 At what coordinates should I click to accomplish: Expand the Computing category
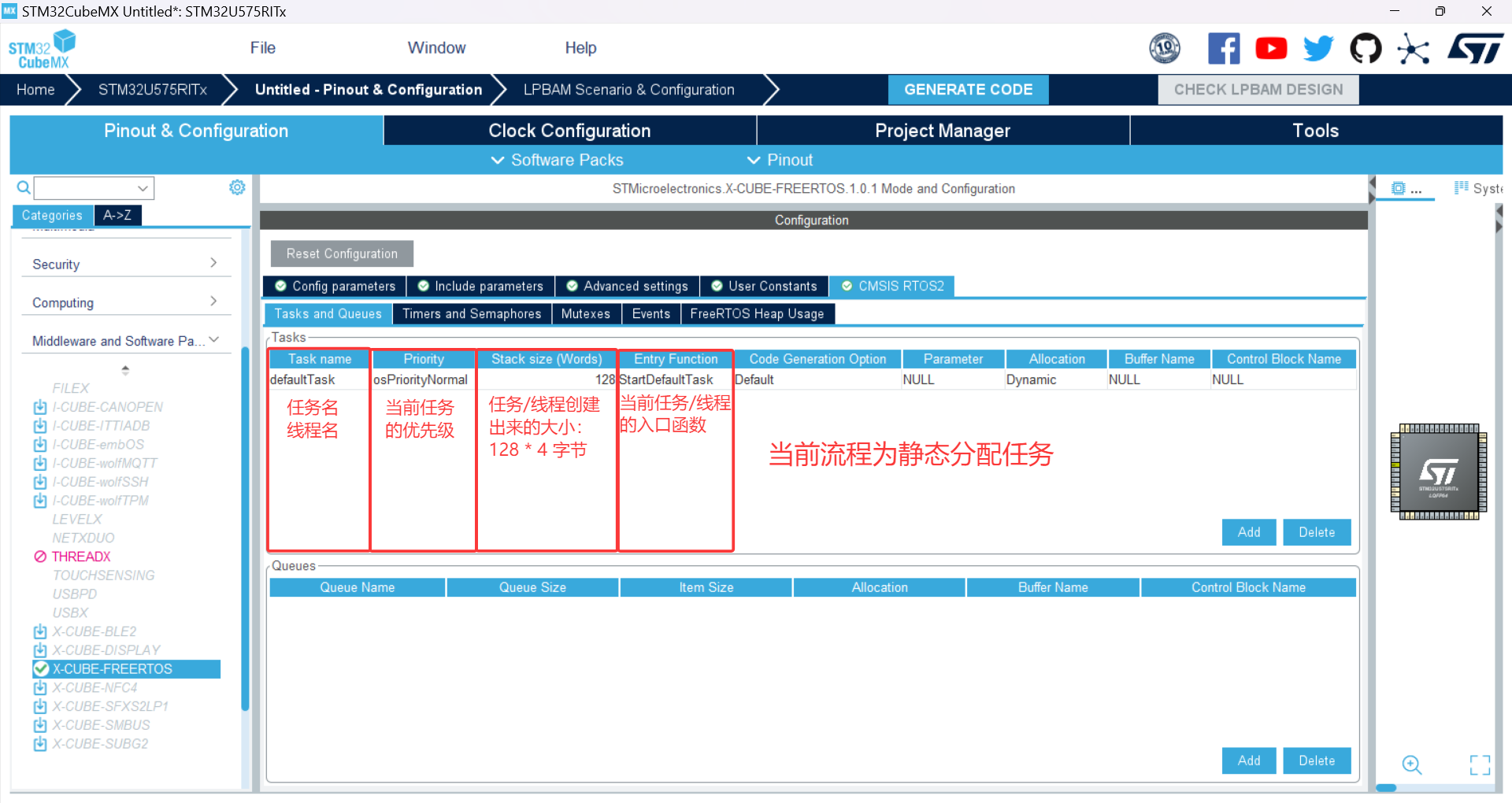[125, 302]
